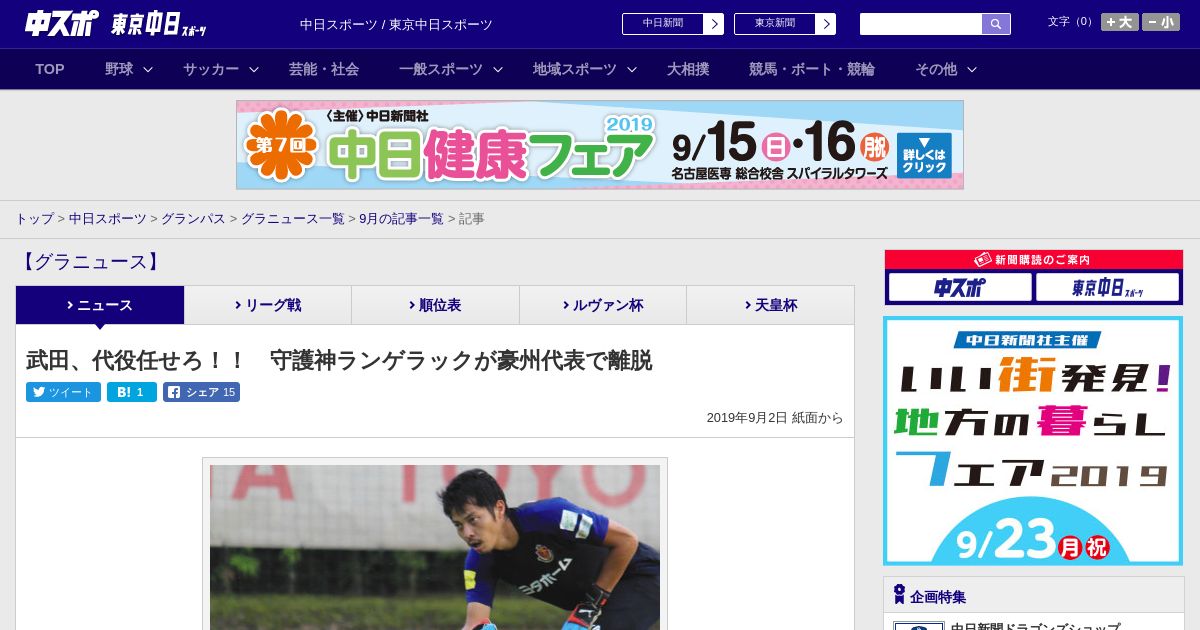Open the サッカー menu
This screenshot has width=1200, height=630.
tap(211, 69)
